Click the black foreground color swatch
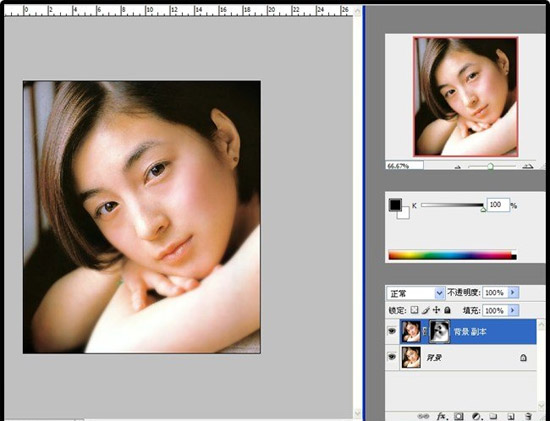 (x=395, y=205)
